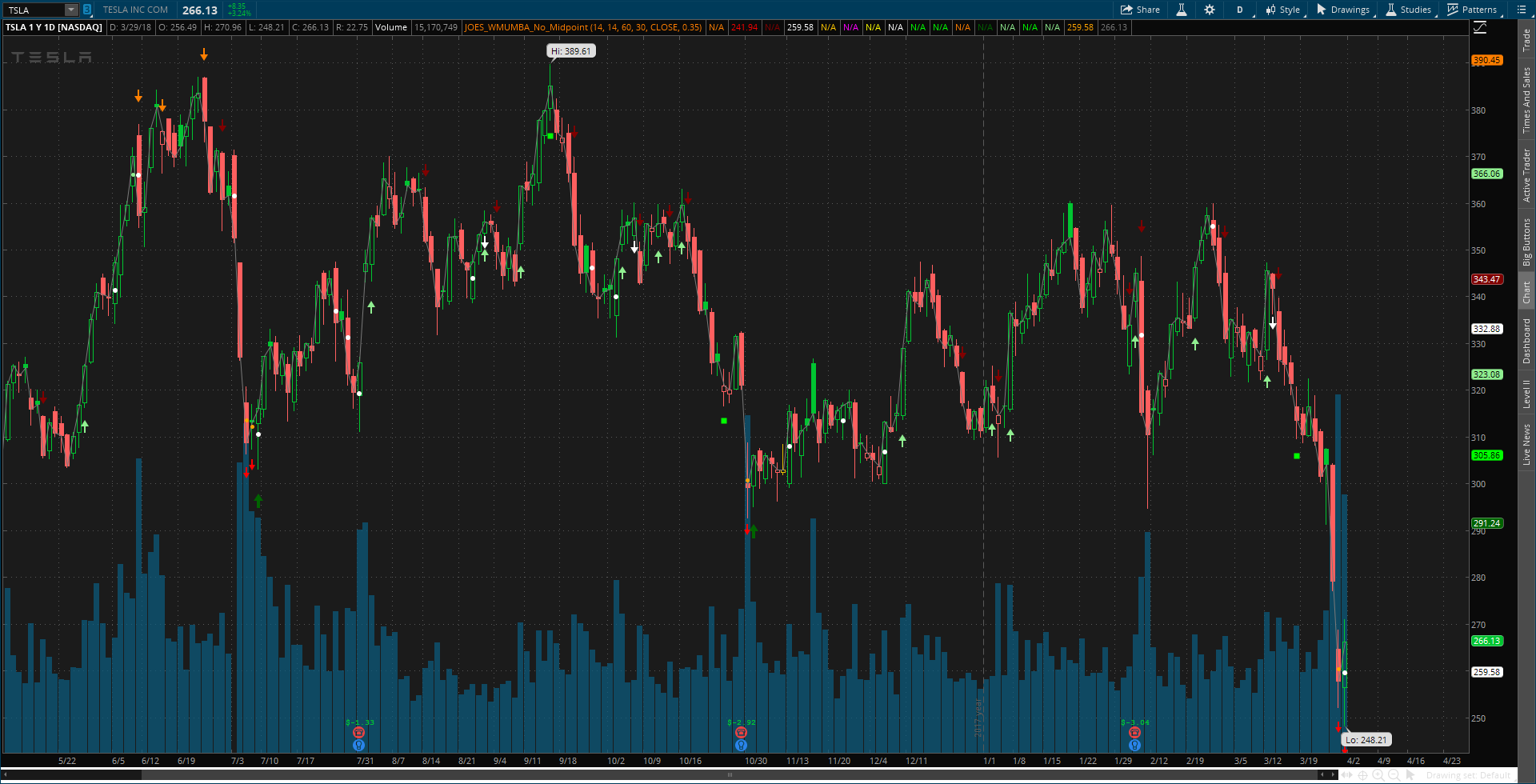Click the blue lightbulb icon near 10/30
Screen dimensions: 1536x784
pyautogui.click(x=741, y=745)
